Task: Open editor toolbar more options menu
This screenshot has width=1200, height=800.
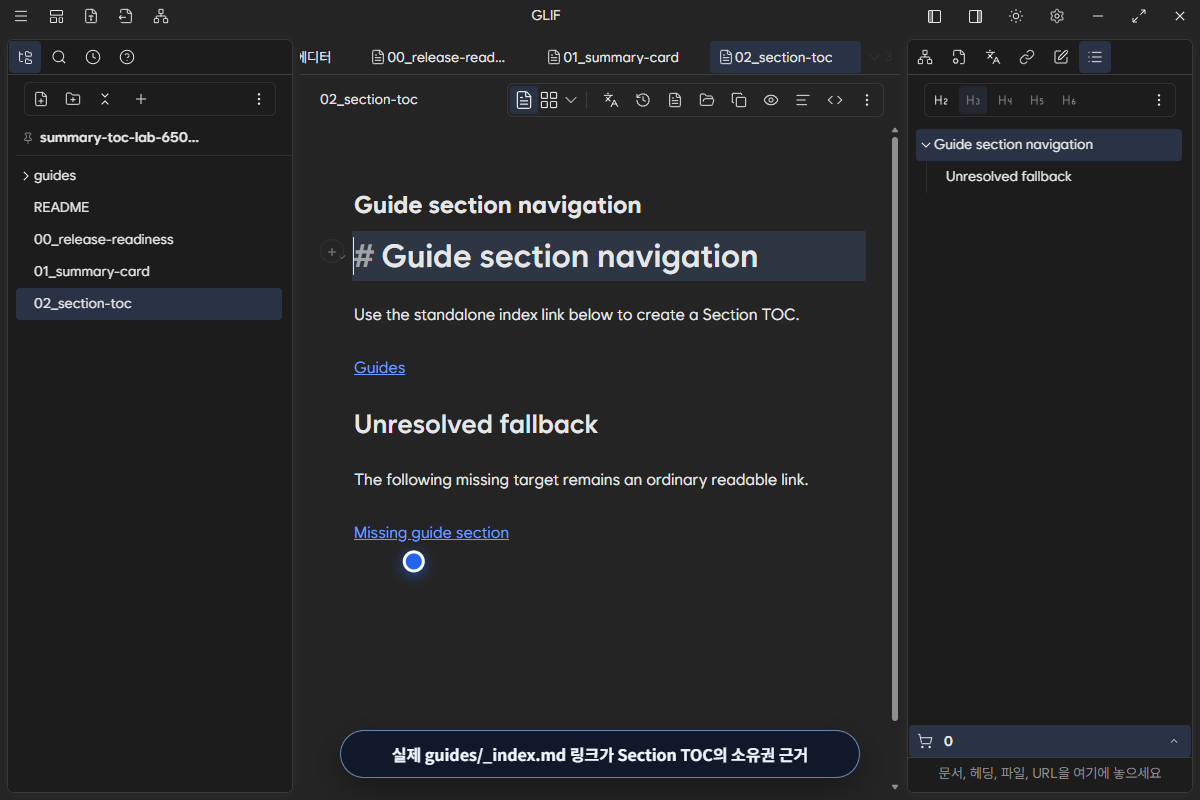Action: [x=867, y=100]
